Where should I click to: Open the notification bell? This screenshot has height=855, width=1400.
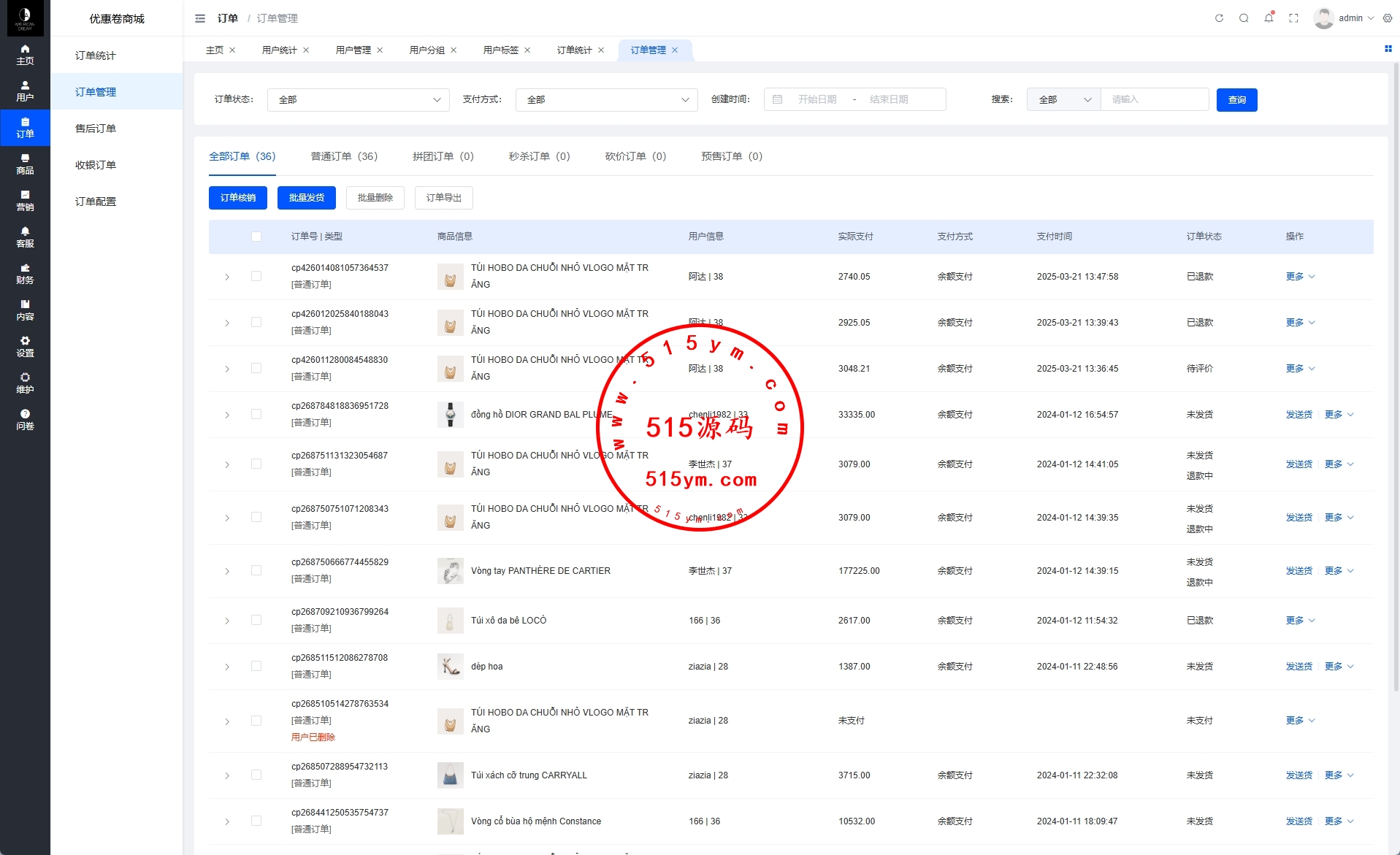click(x=1269, y=18)
